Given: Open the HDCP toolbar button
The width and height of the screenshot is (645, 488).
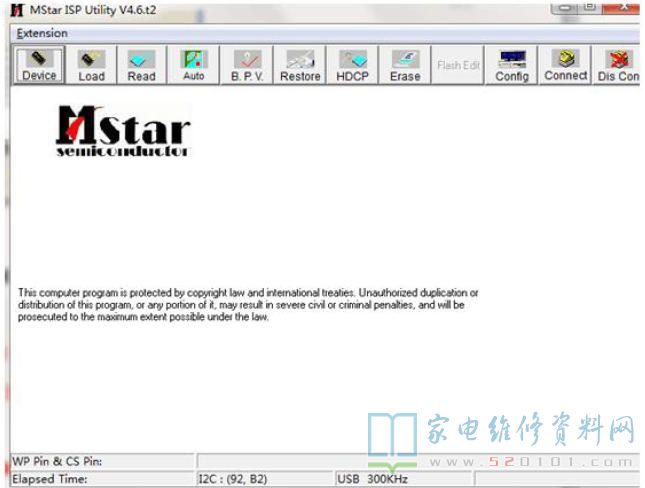Looking at the screenshot, I should 352,65.
